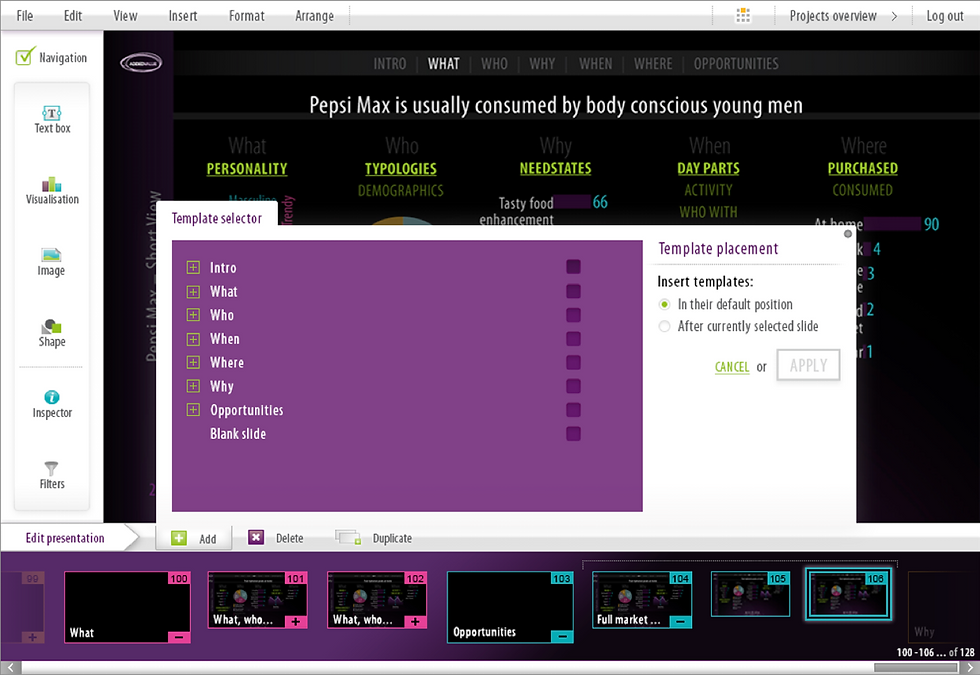Expand group on slide 102 thumbnail
Screen dimensions: 980x675
tap(415, 622)
